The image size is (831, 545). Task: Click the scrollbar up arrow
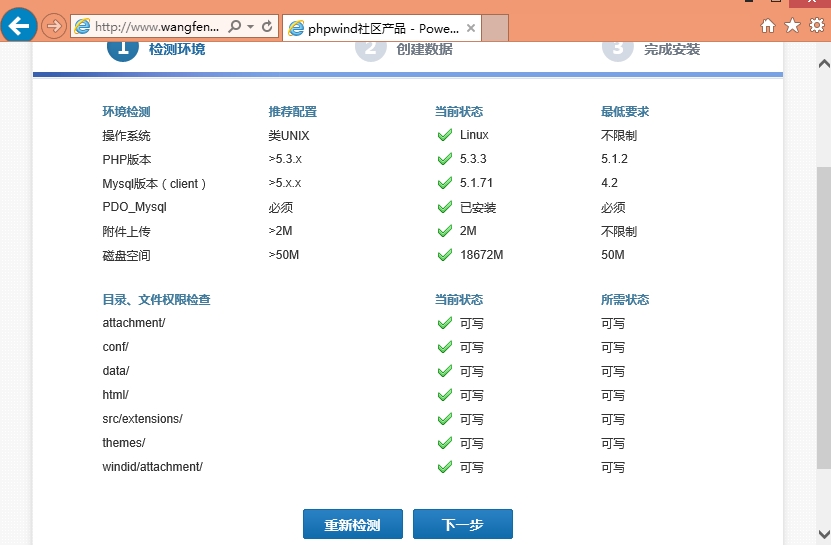tap(824, 64)
